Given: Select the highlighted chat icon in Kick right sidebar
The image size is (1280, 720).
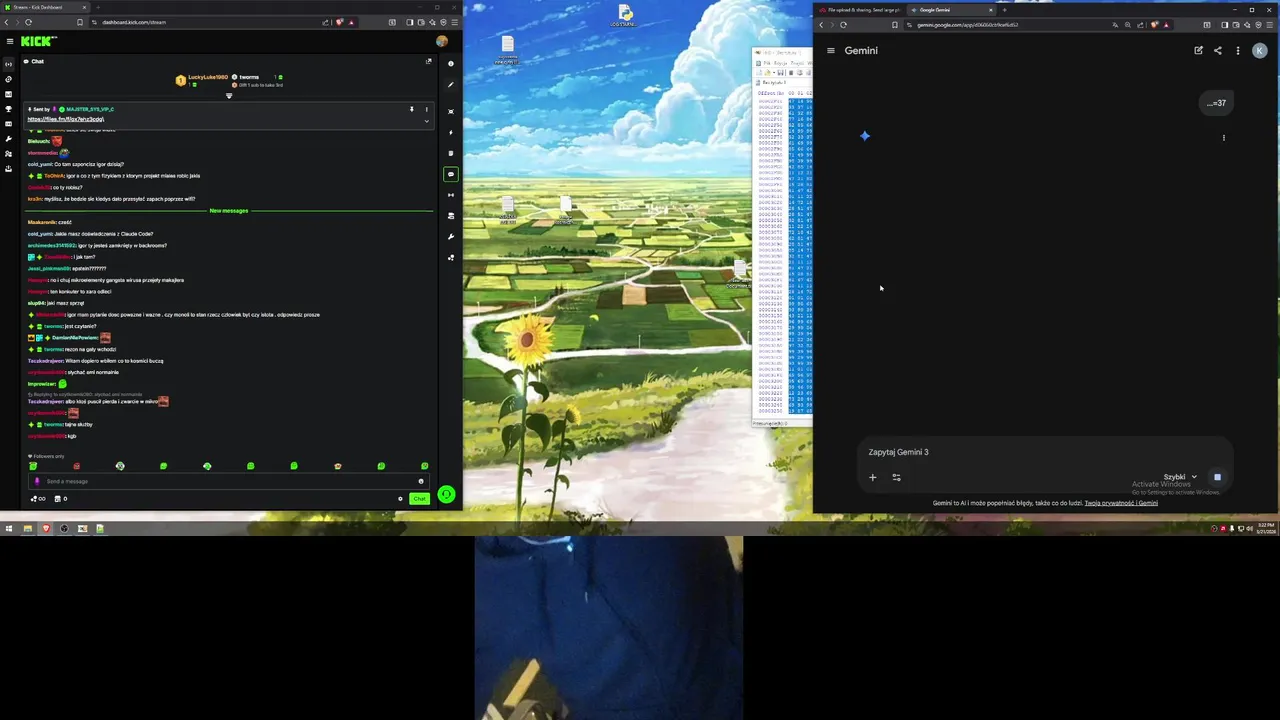Looking at the screenshot, I should click(451, 174).
